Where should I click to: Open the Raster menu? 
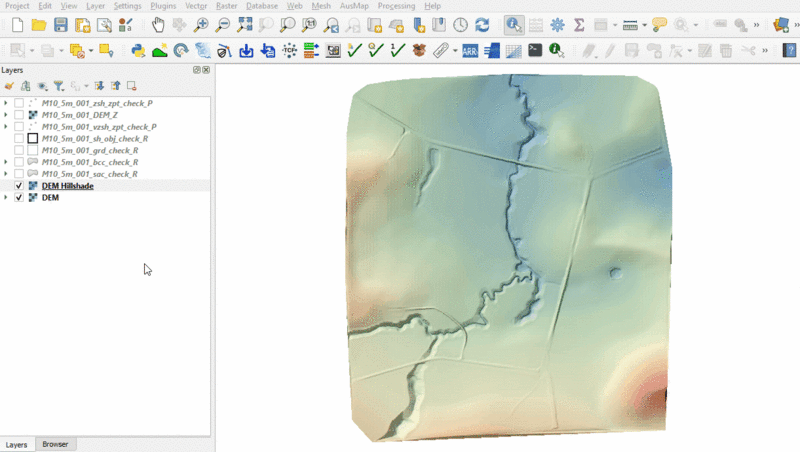coord(226,6)
